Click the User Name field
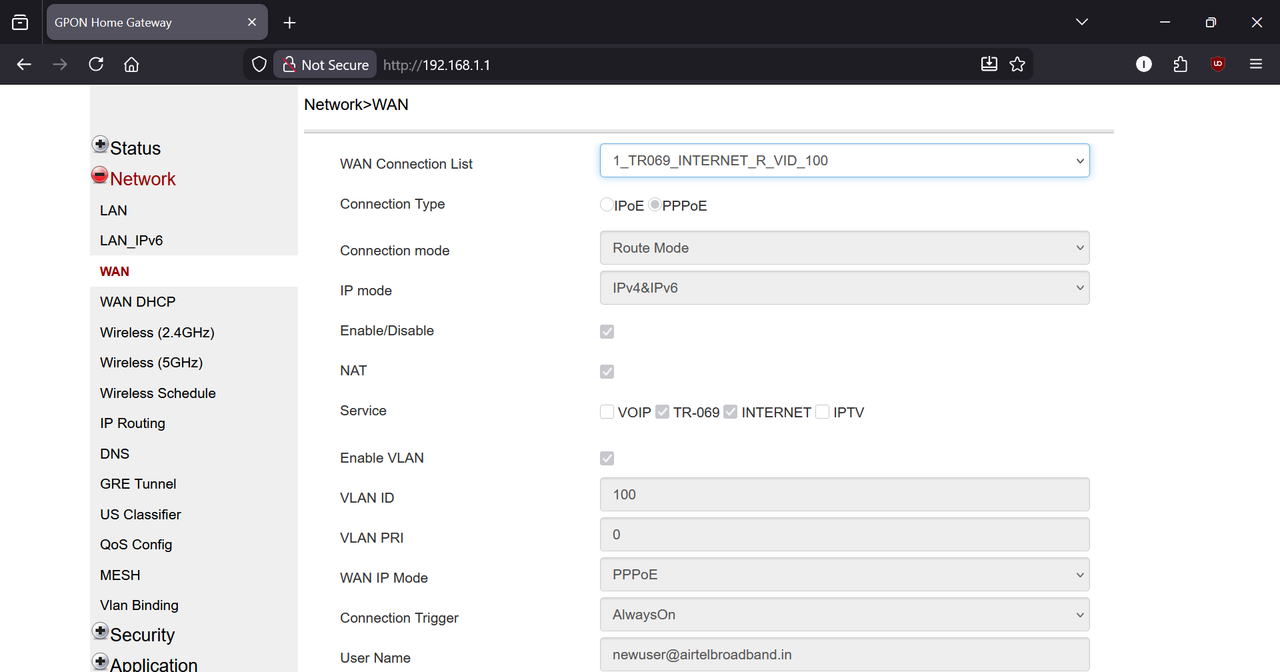This screenshot has width=1280, height=672. [844, 654]
